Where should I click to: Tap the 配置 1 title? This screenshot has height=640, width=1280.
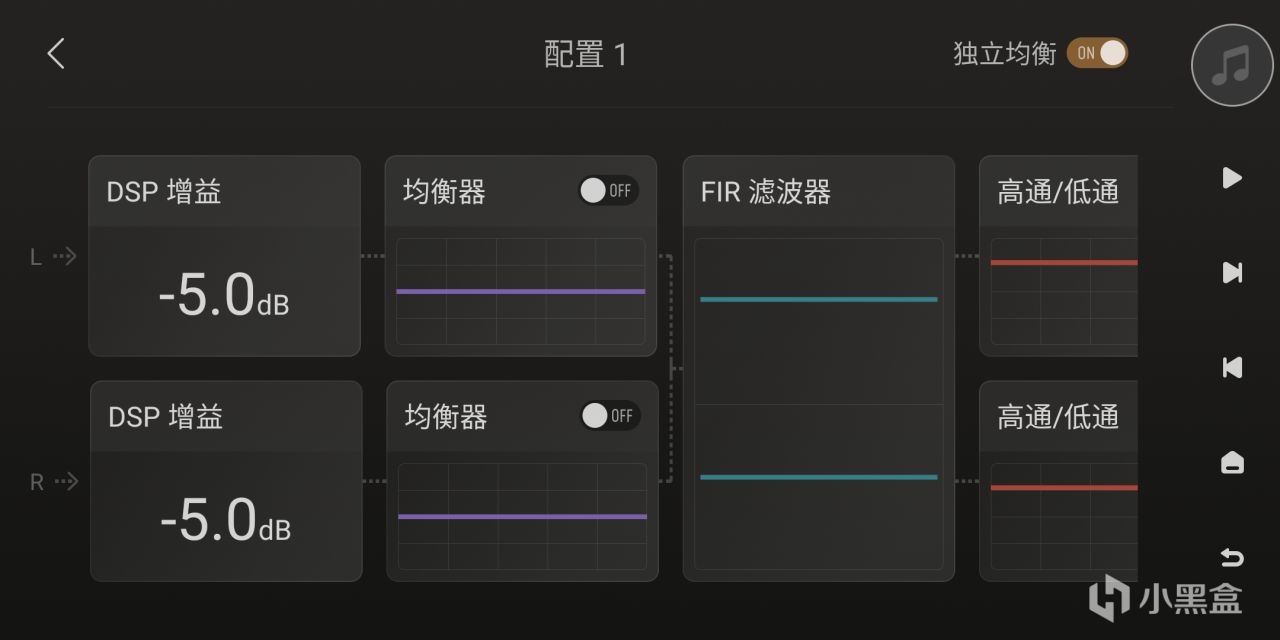tap(586, 54)
